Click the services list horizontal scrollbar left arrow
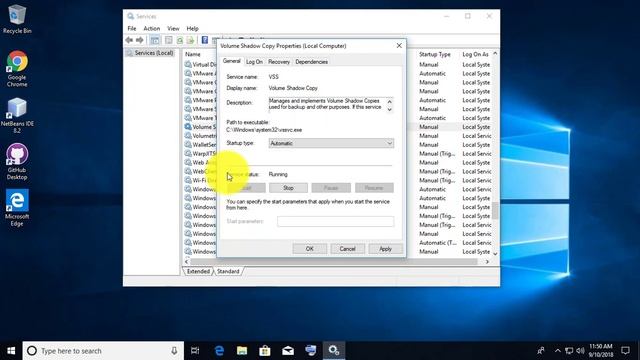This screenshot has width=640, height=360. tap(187, 262)
